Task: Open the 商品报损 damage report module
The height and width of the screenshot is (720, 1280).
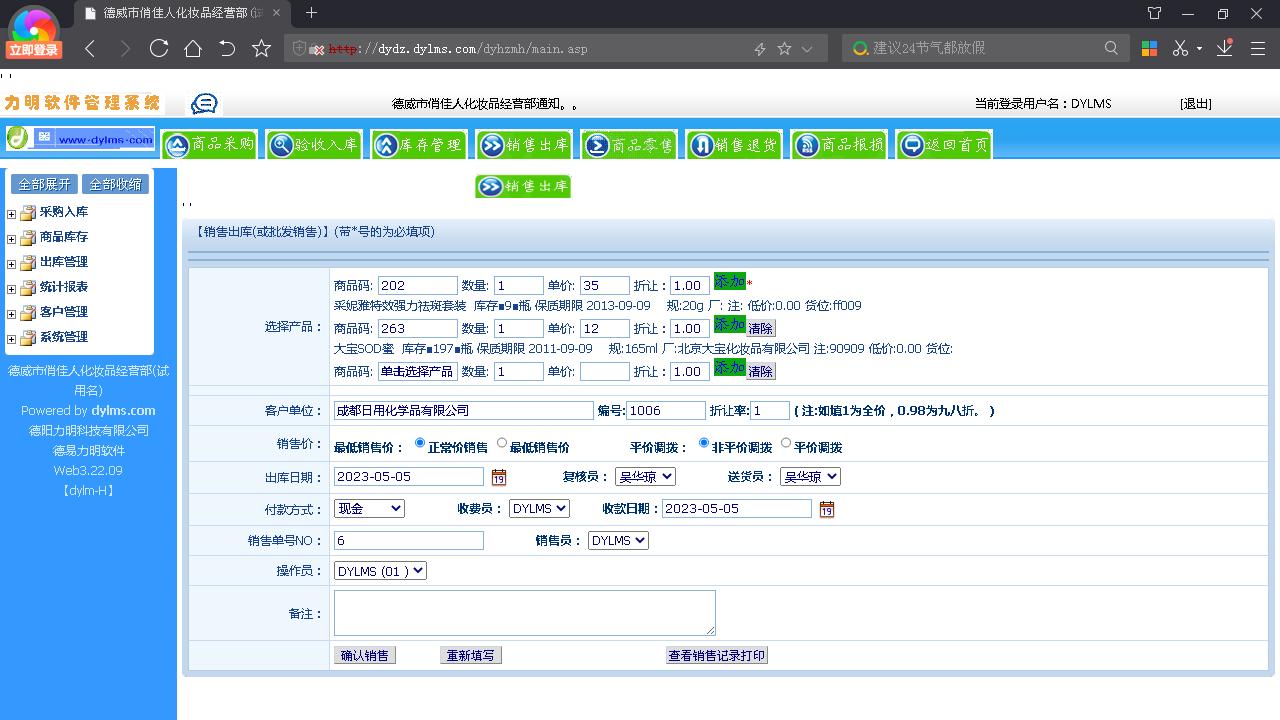Action: tap(838, 144)
